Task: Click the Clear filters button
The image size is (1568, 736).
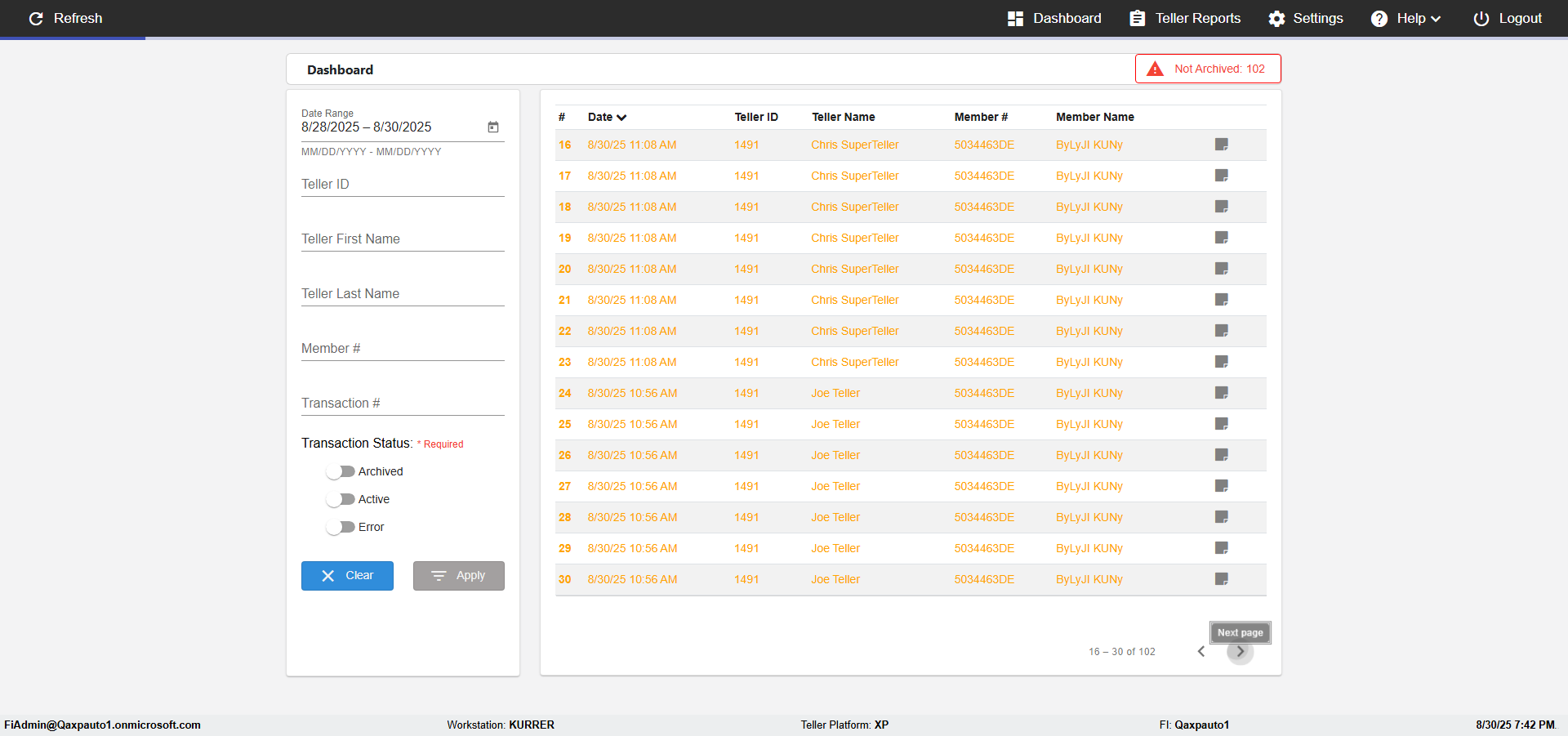Action: [347, 576]
